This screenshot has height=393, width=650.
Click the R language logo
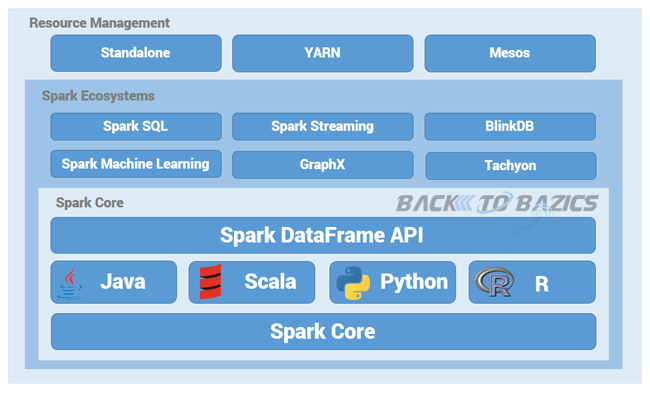coord(494,282)
